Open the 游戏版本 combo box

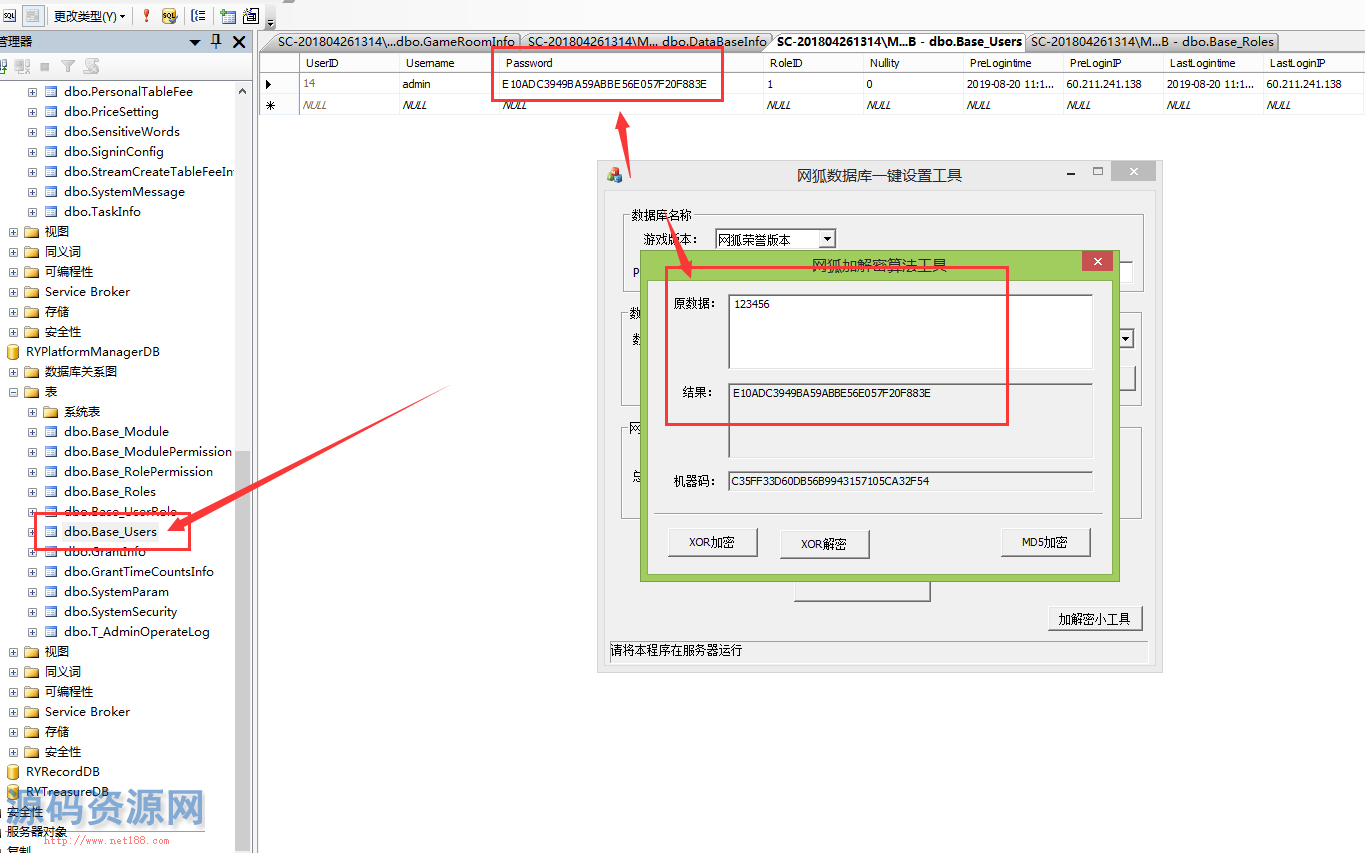(x=826, y=239)
